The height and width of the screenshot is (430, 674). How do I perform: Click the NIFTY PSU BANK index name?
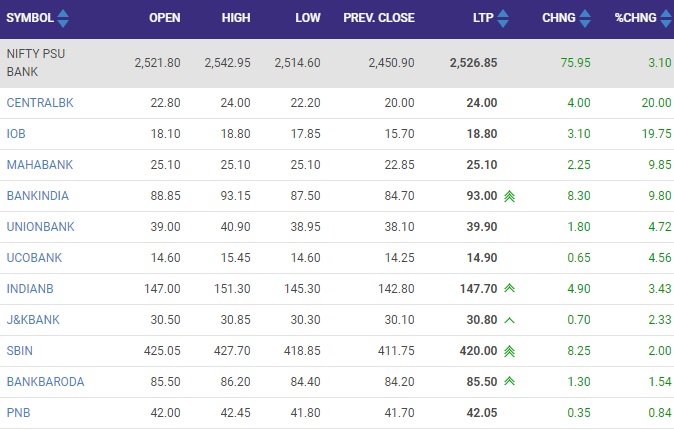tap(36, 63)
